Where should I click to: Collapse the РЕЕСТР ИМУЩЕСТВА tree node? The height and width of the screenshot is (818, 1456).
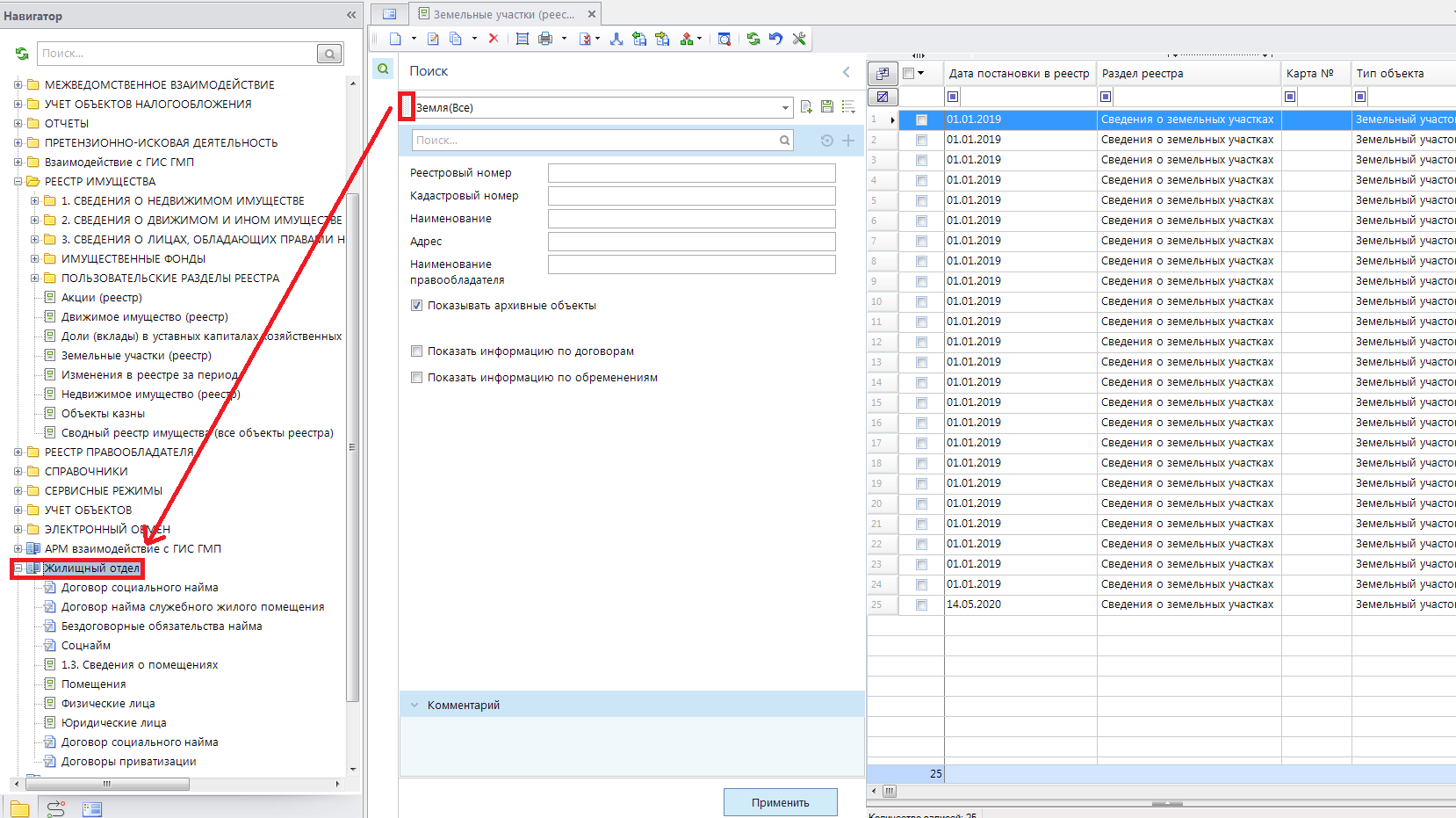(x=18, y=181)
